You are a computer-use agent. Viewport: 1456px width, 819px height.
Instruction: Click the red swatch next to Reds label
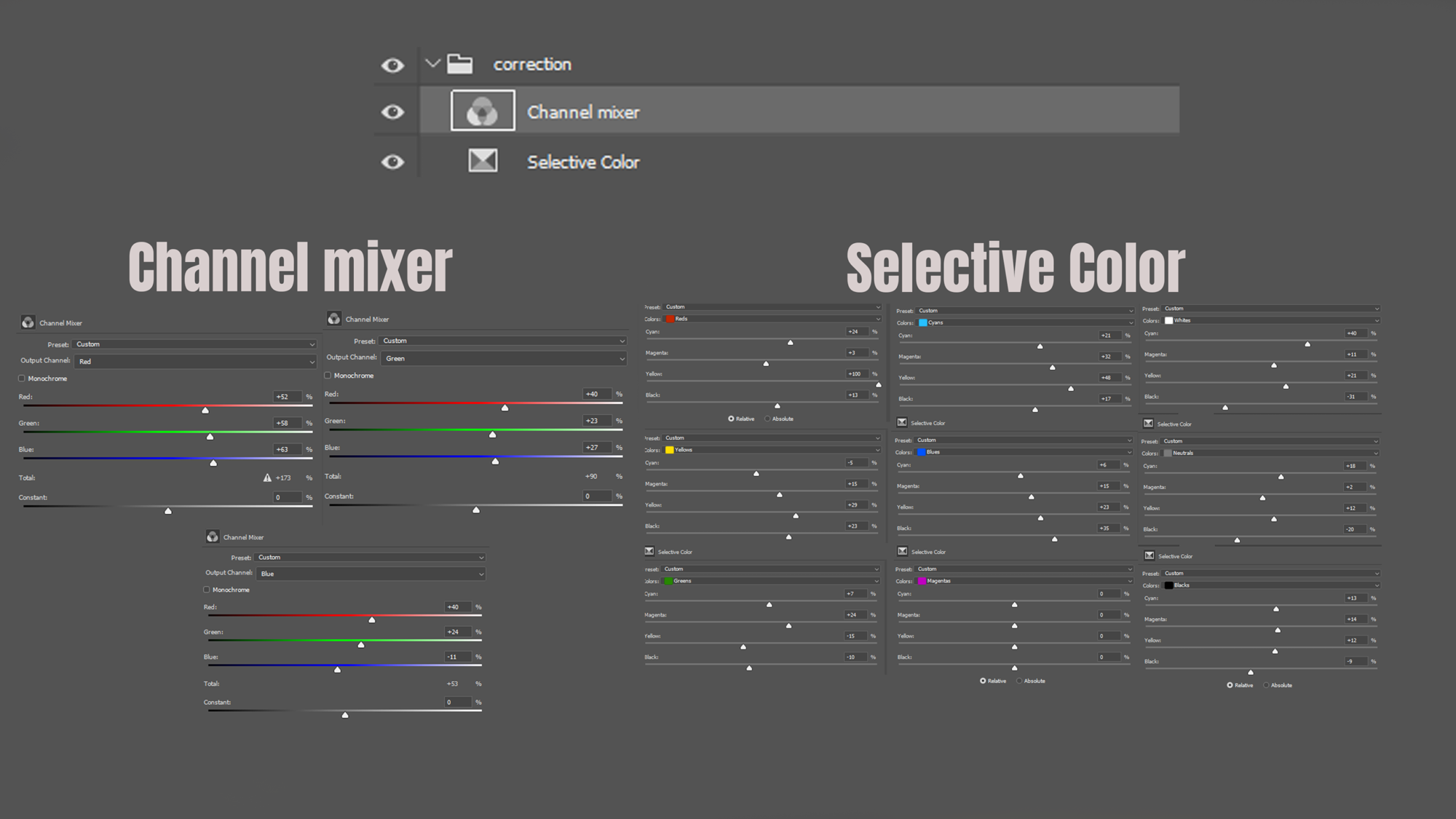[670, 318]
